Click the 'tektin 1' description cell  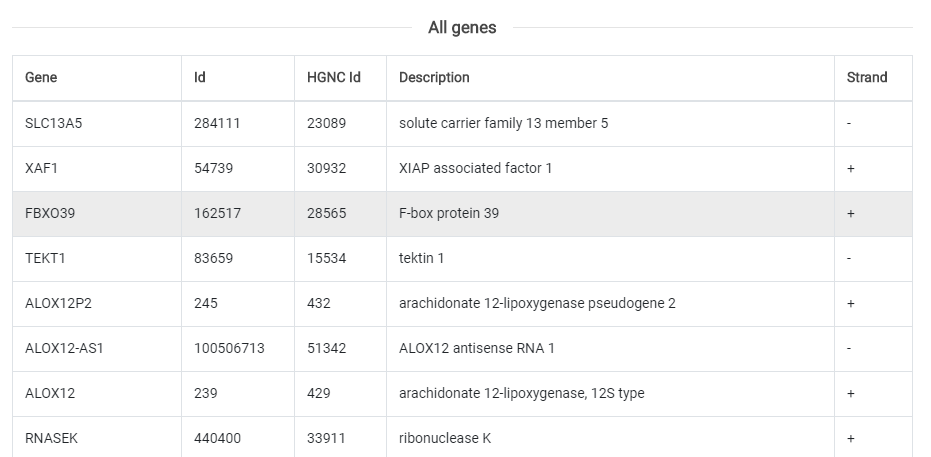(421, 258)
